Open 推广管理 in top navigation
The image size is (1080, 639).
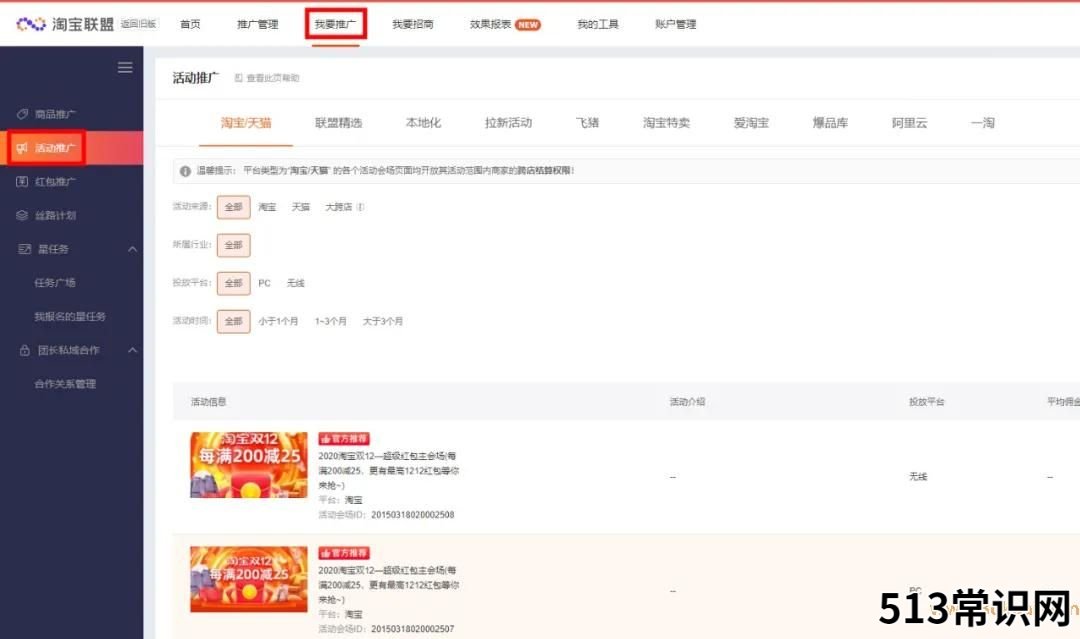click(258, 24)
